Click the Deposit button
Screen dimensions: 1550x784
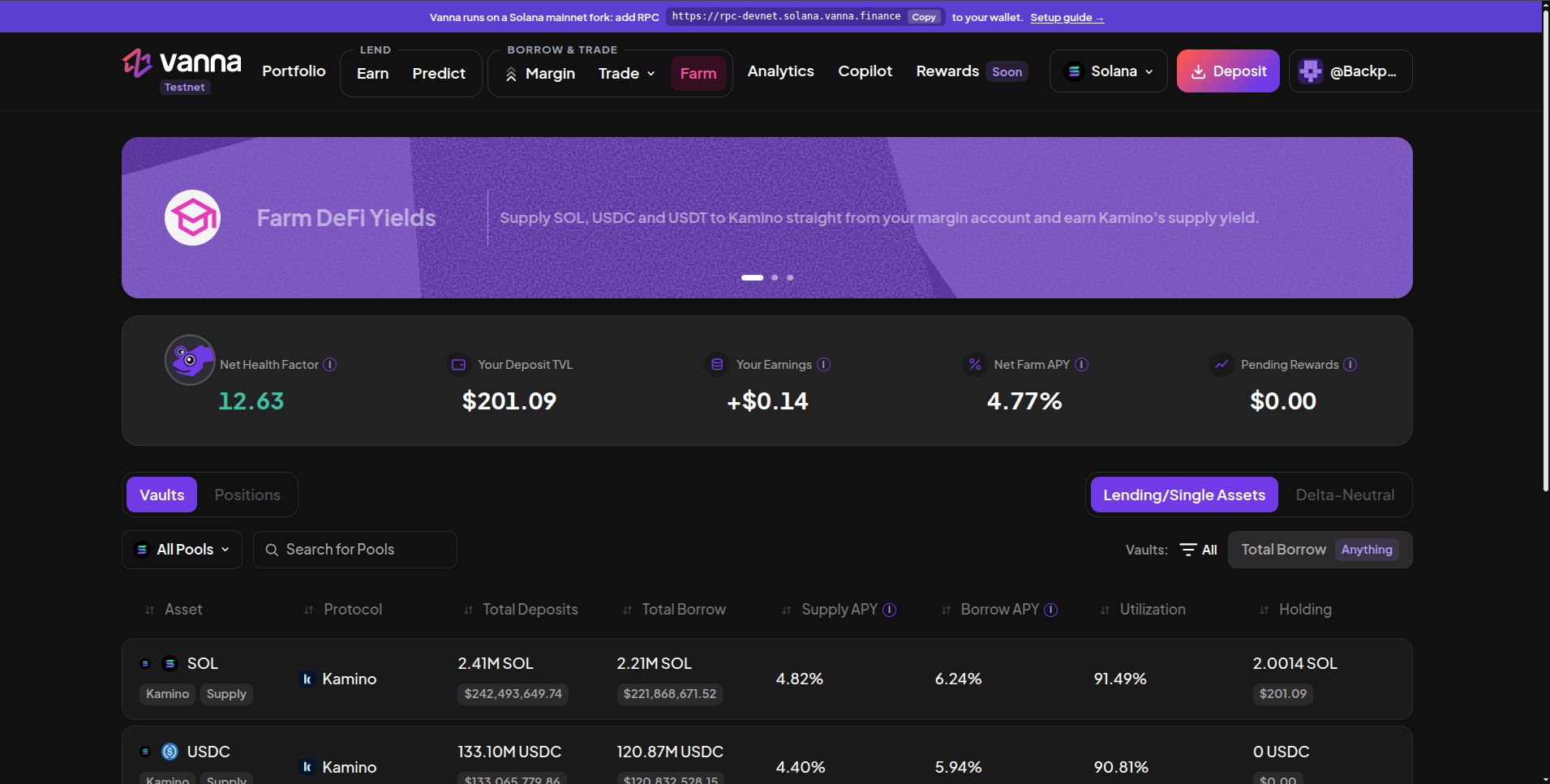click(1228, 71)
